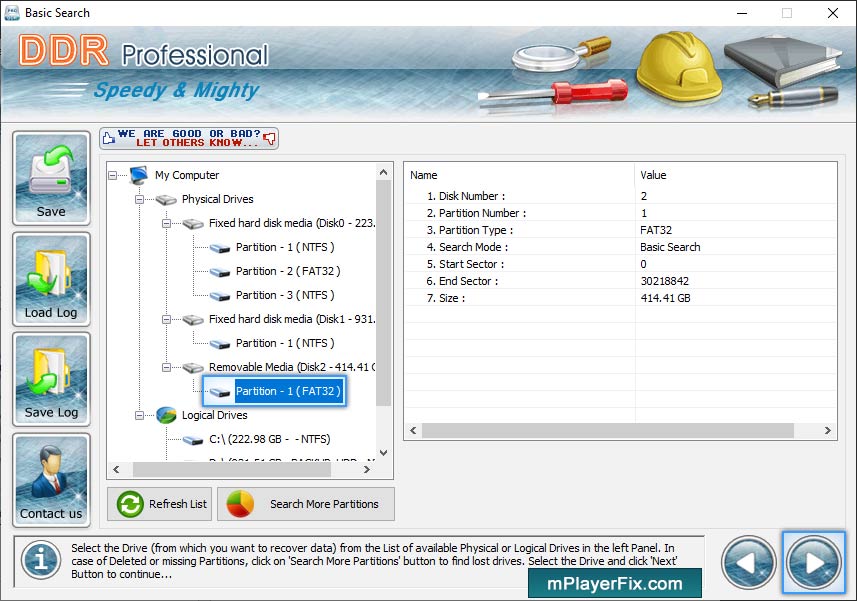Click the Basic Search value cell
The height and width of the screenshot is (601, 857).
(670, 247)
